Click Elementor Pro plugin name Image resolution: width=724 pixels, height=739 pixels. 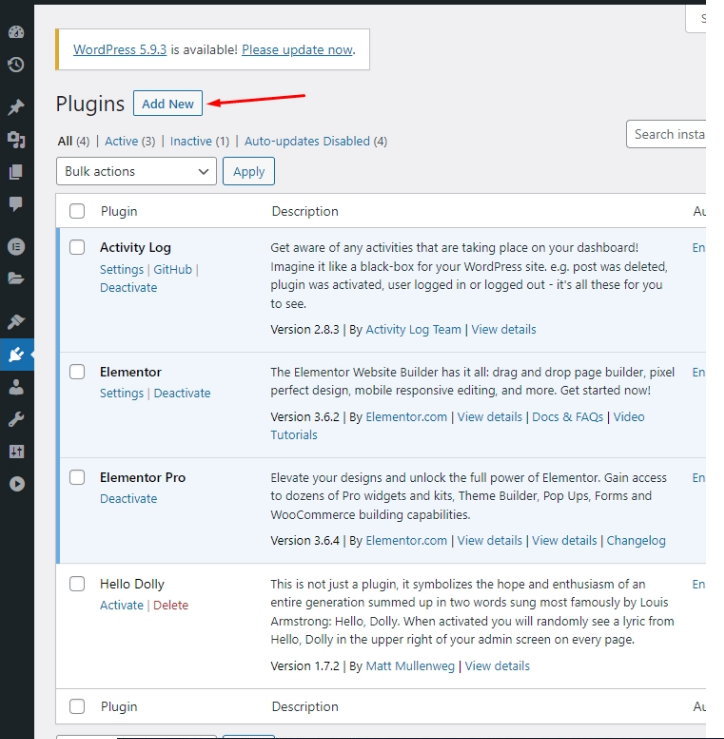(143, 477)
